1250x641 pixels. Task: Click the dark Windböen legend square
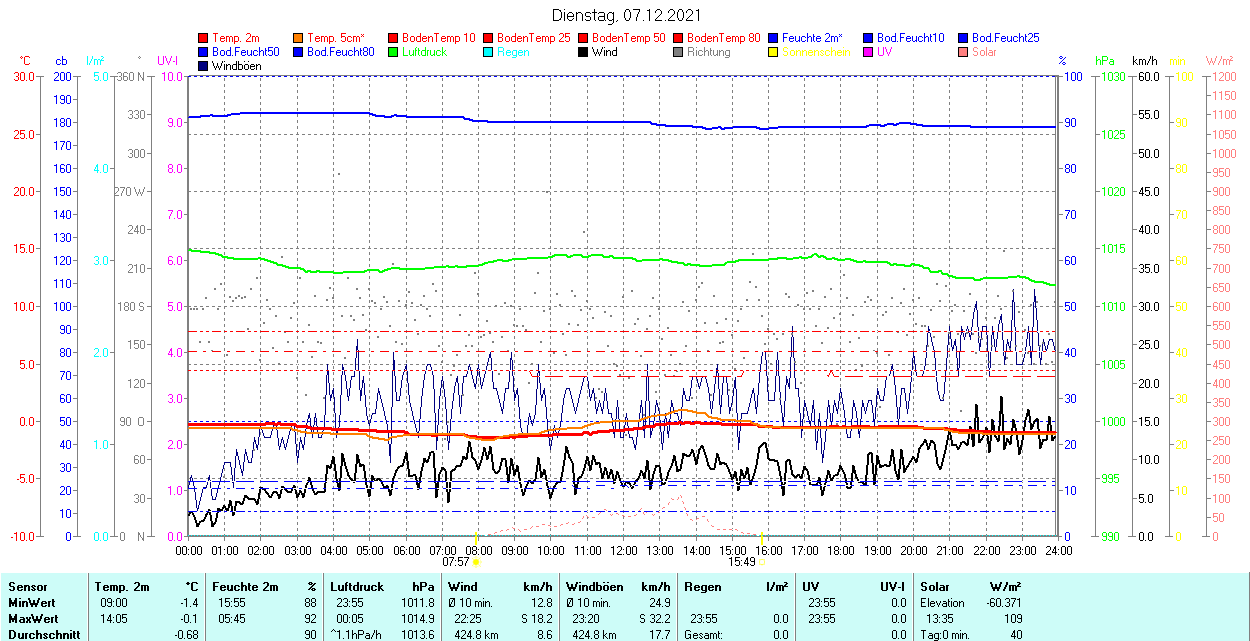(204, 66)
